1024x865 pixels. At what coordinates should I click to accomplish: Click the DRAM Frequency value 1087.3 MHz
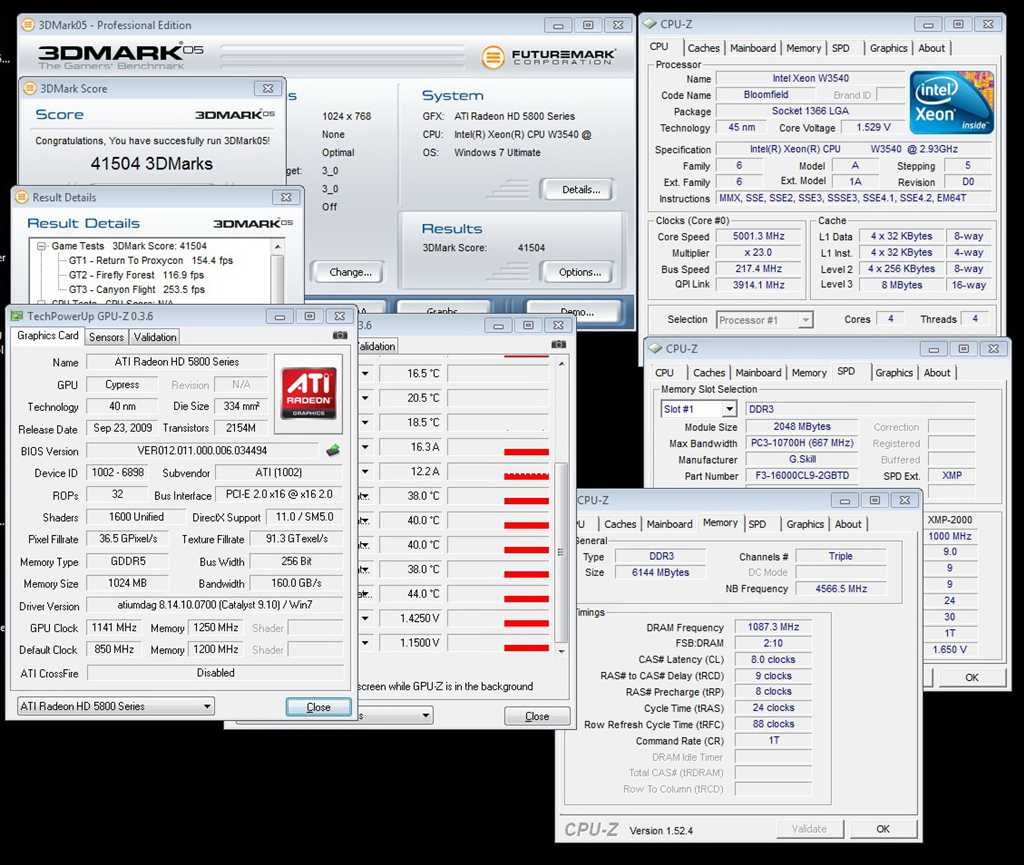coord(773,627)
